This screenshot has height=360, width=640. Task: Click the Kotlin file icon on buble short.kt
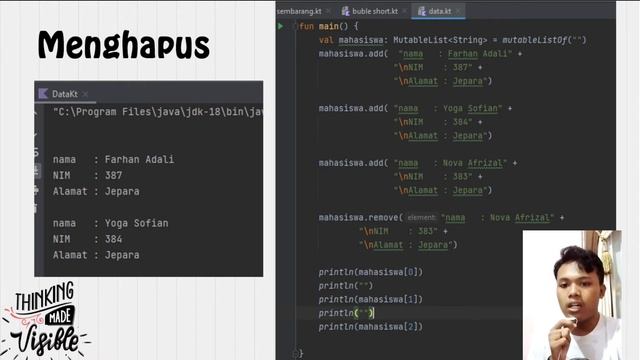[x=346, y=11]
